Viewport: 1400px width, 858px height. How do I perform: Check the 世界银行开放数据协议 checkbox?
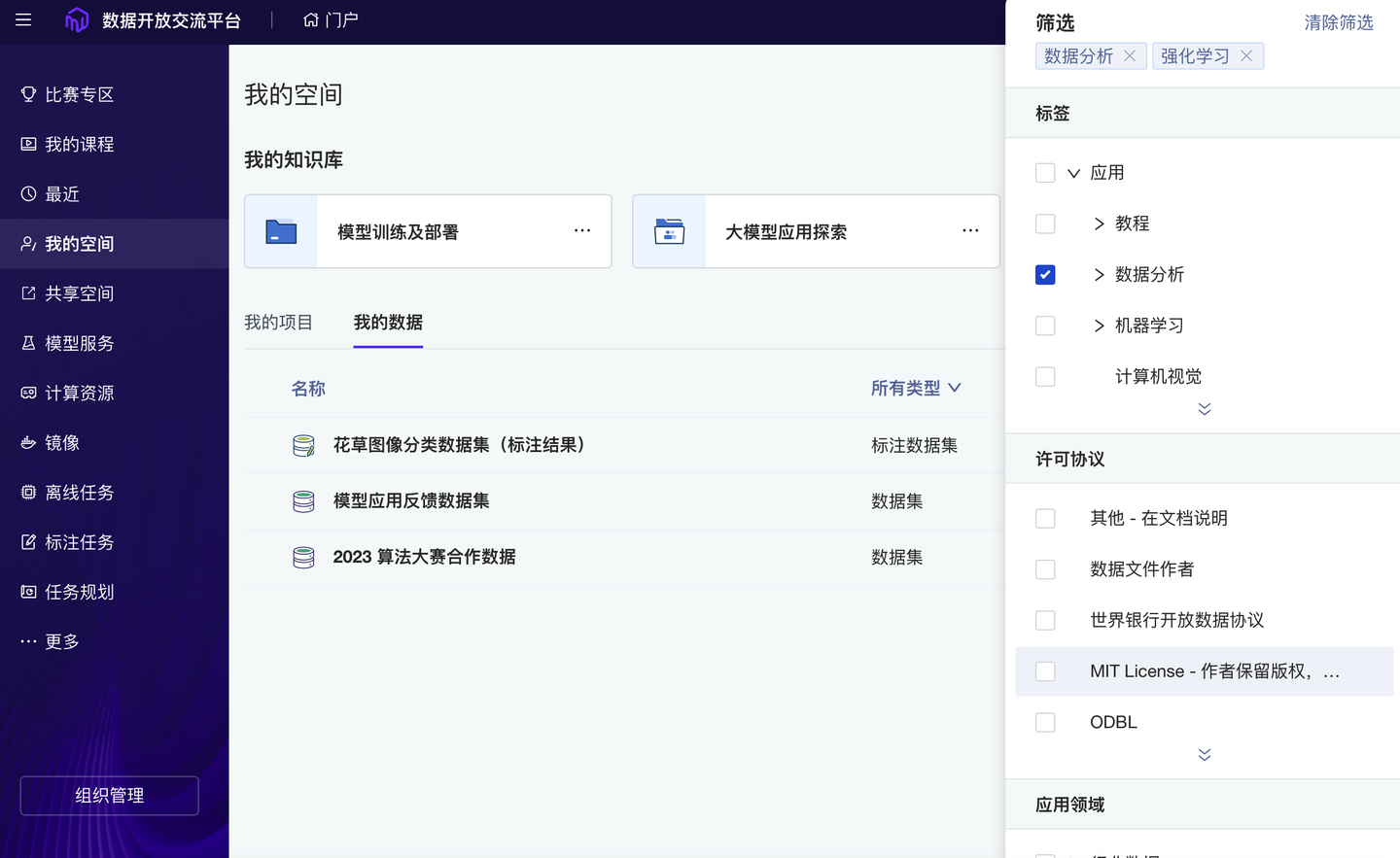(1045, 620)
